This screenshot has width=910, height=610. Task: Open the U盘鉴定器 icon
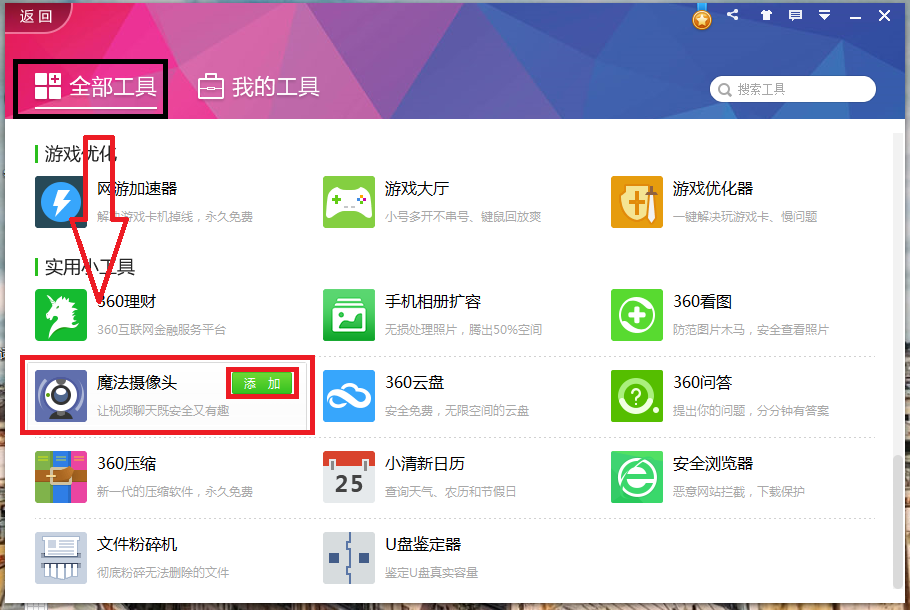tap(349, 558)
